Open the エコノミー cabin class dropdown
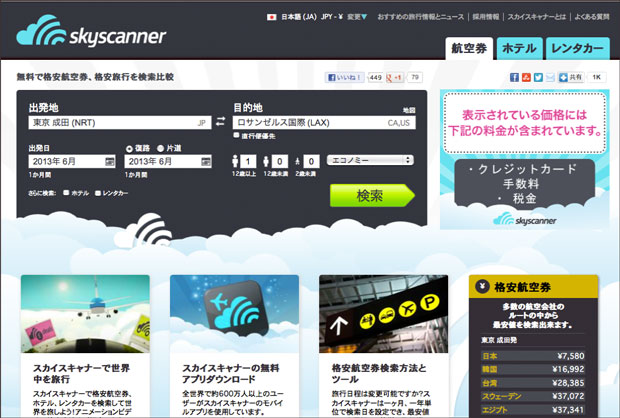620x418 pixels. point(370,160)
